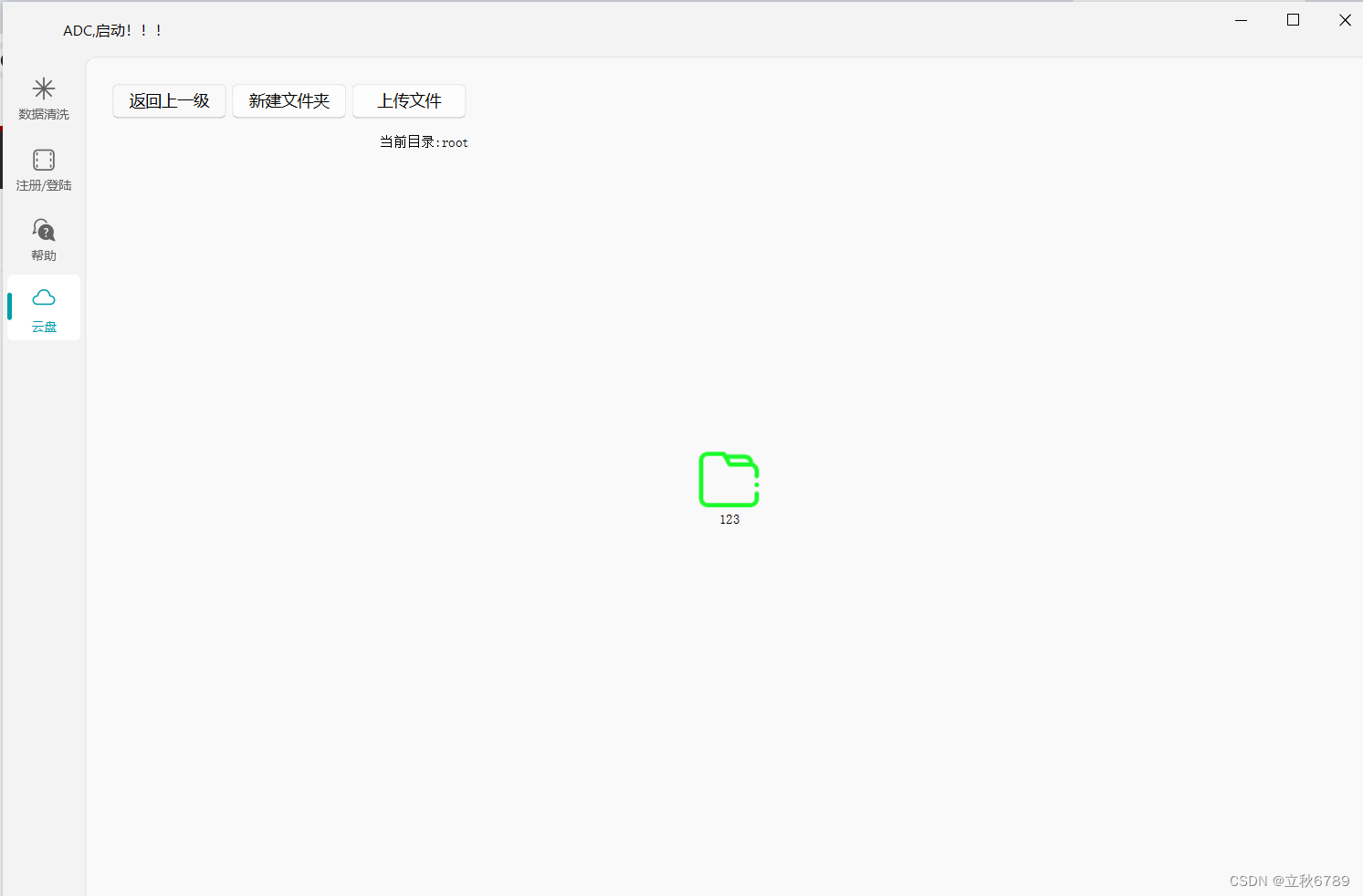
Task: Click the 帮助 label text
Action: click(43, 255)
